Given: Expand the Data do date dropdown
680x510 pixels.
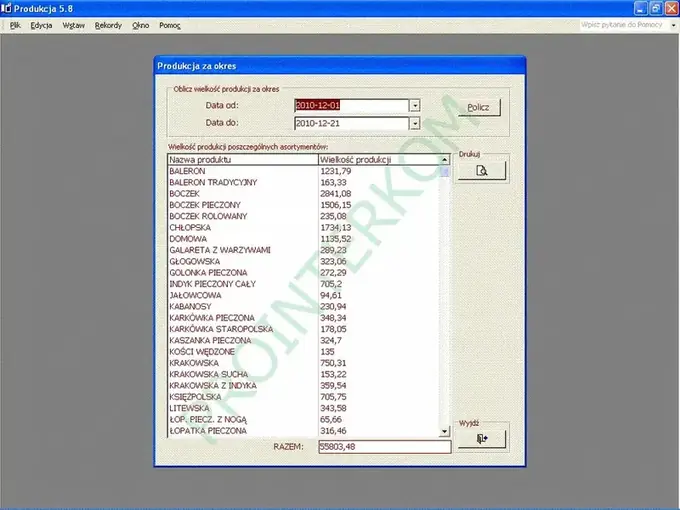Looking at the screenshot, I should tap(415, 124).
